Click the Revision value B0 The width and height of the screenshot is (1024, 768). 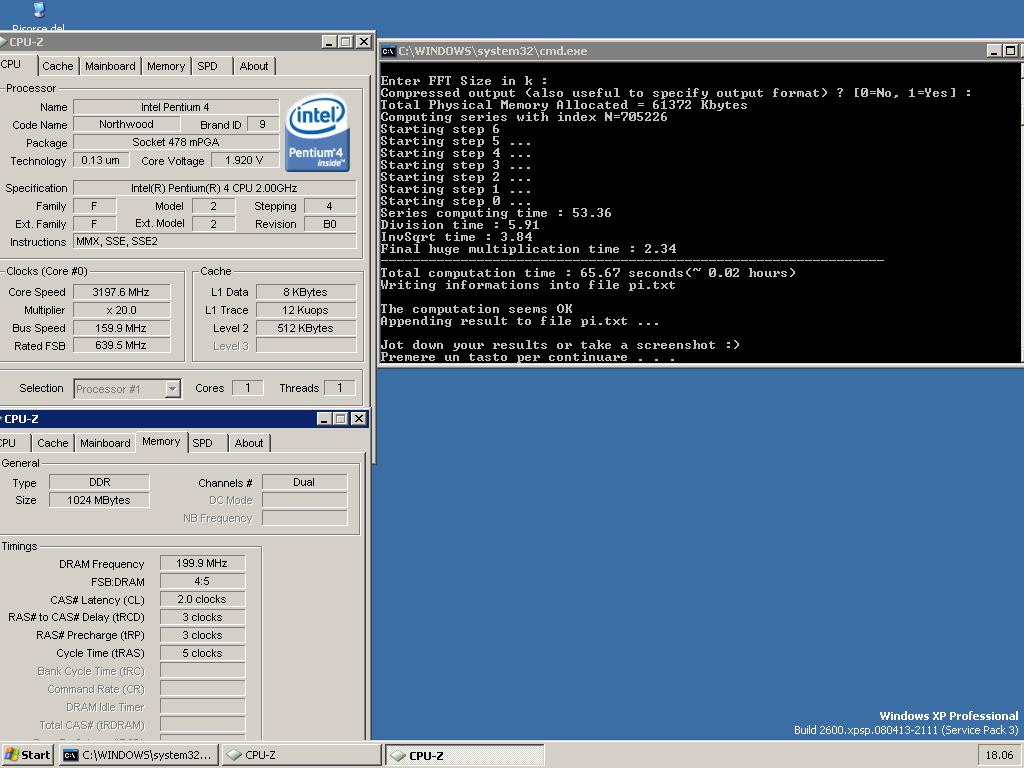click(330, 224)
